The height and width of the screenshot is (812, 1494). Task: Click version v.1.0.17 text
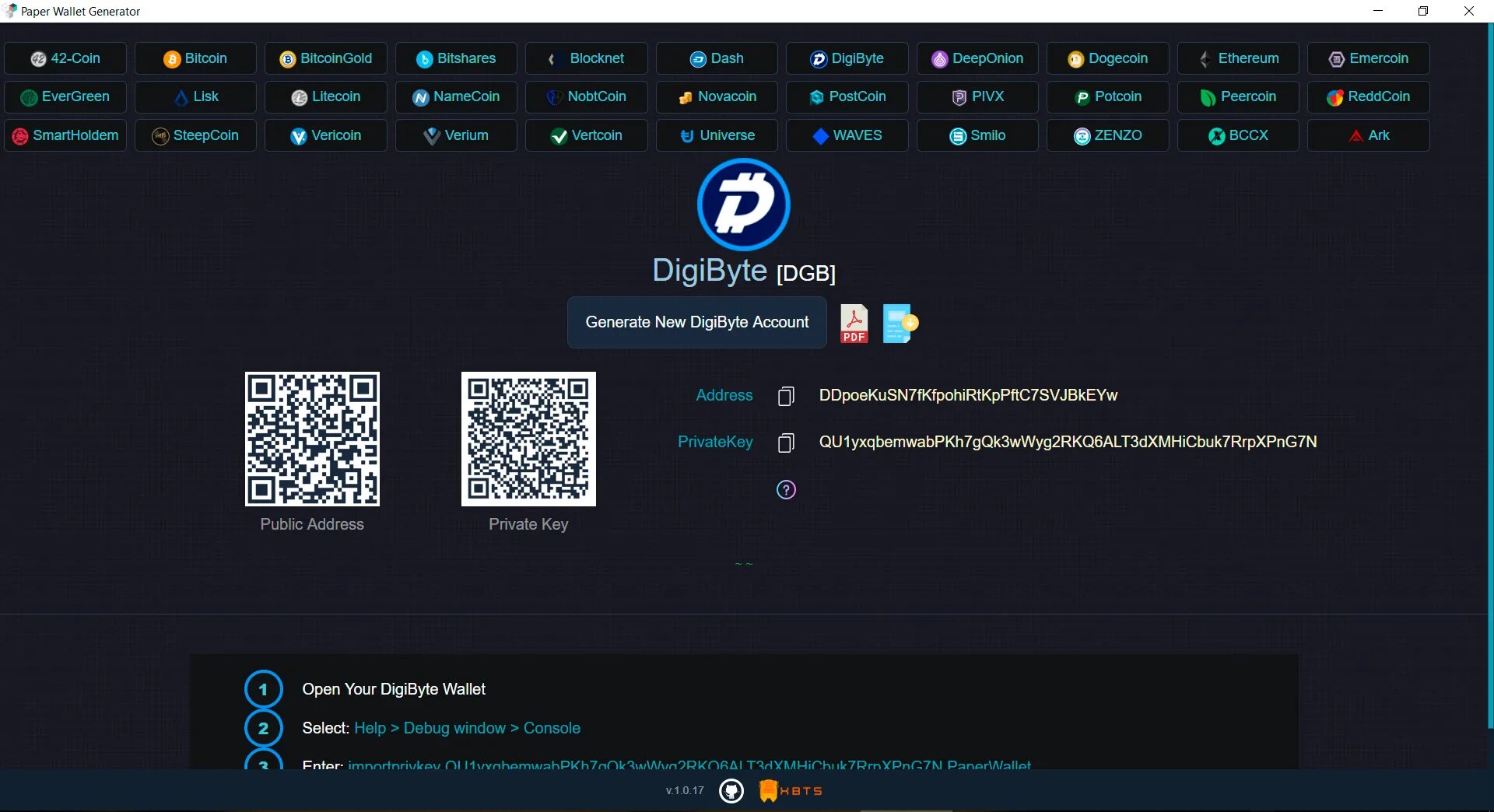[685, 790]
